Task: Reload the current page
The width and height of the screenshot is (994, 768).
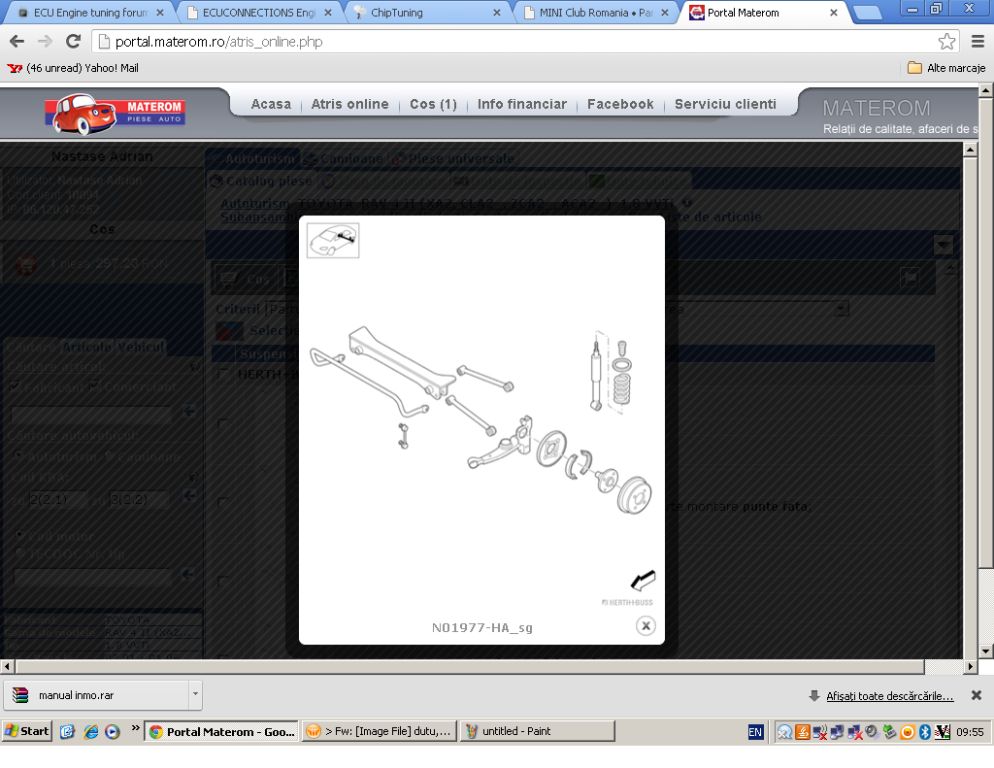Action: tap(73, 43)
